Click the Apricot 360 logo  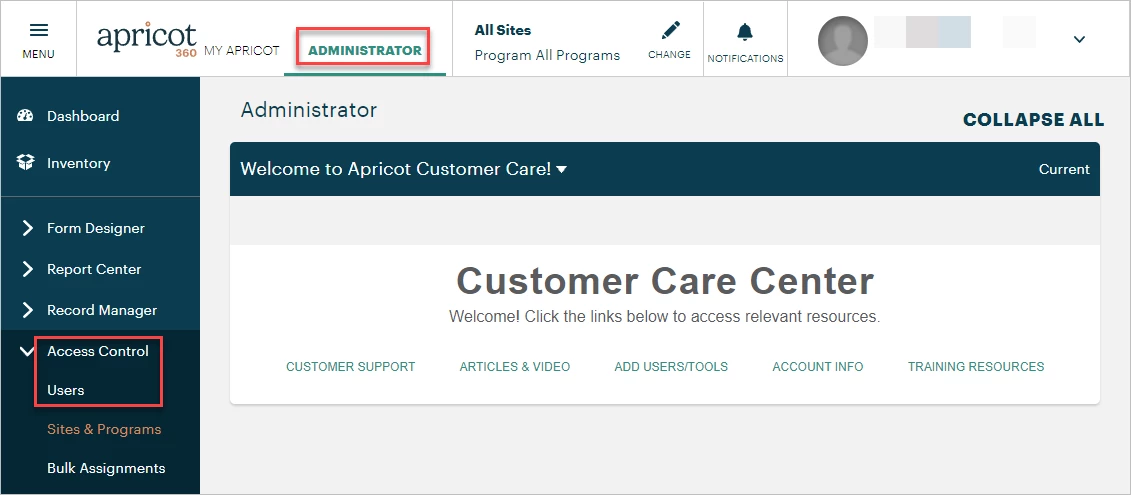(147, 40)
